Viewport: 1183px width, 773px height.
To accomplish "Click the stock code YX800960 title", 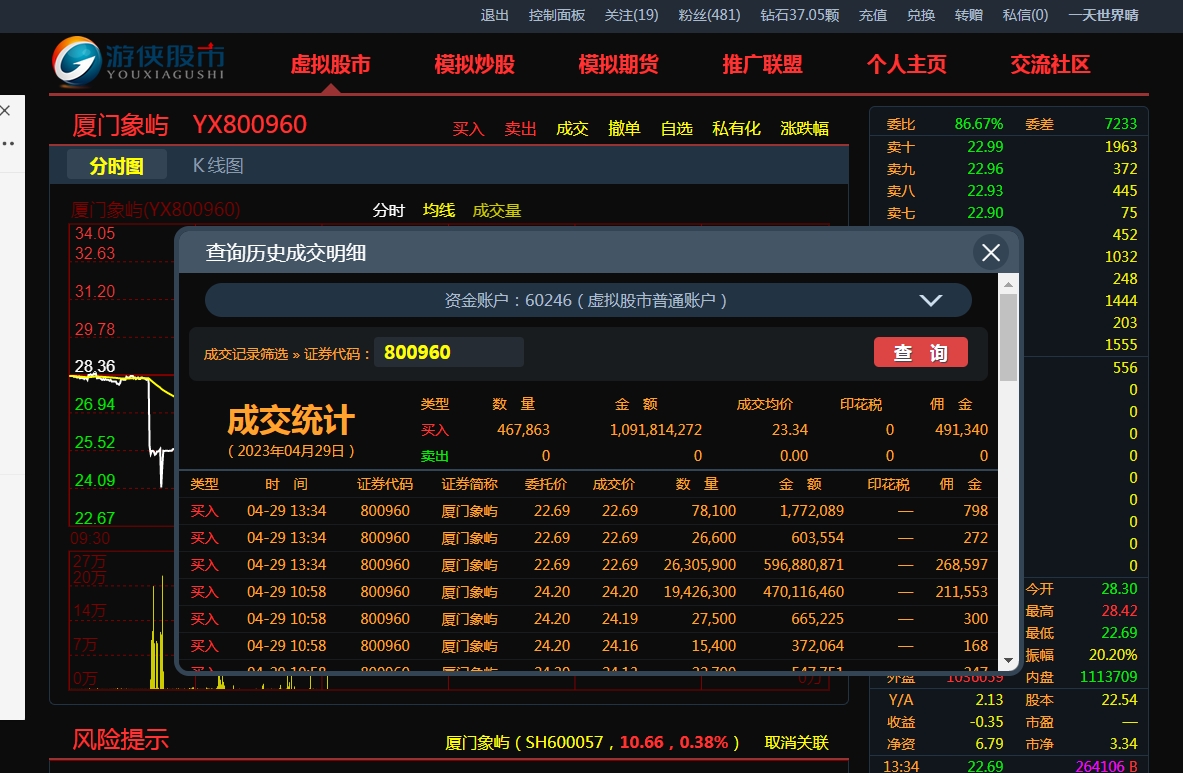I will [250, 124].
